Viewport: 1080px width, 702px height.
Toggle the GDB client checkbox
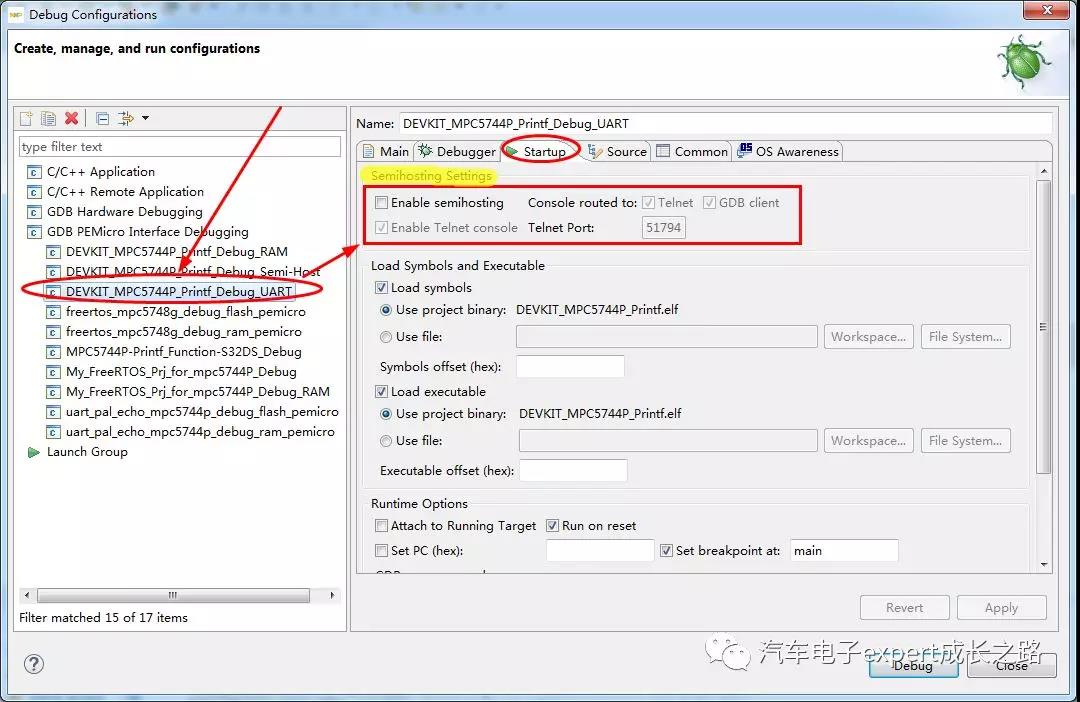709,203
